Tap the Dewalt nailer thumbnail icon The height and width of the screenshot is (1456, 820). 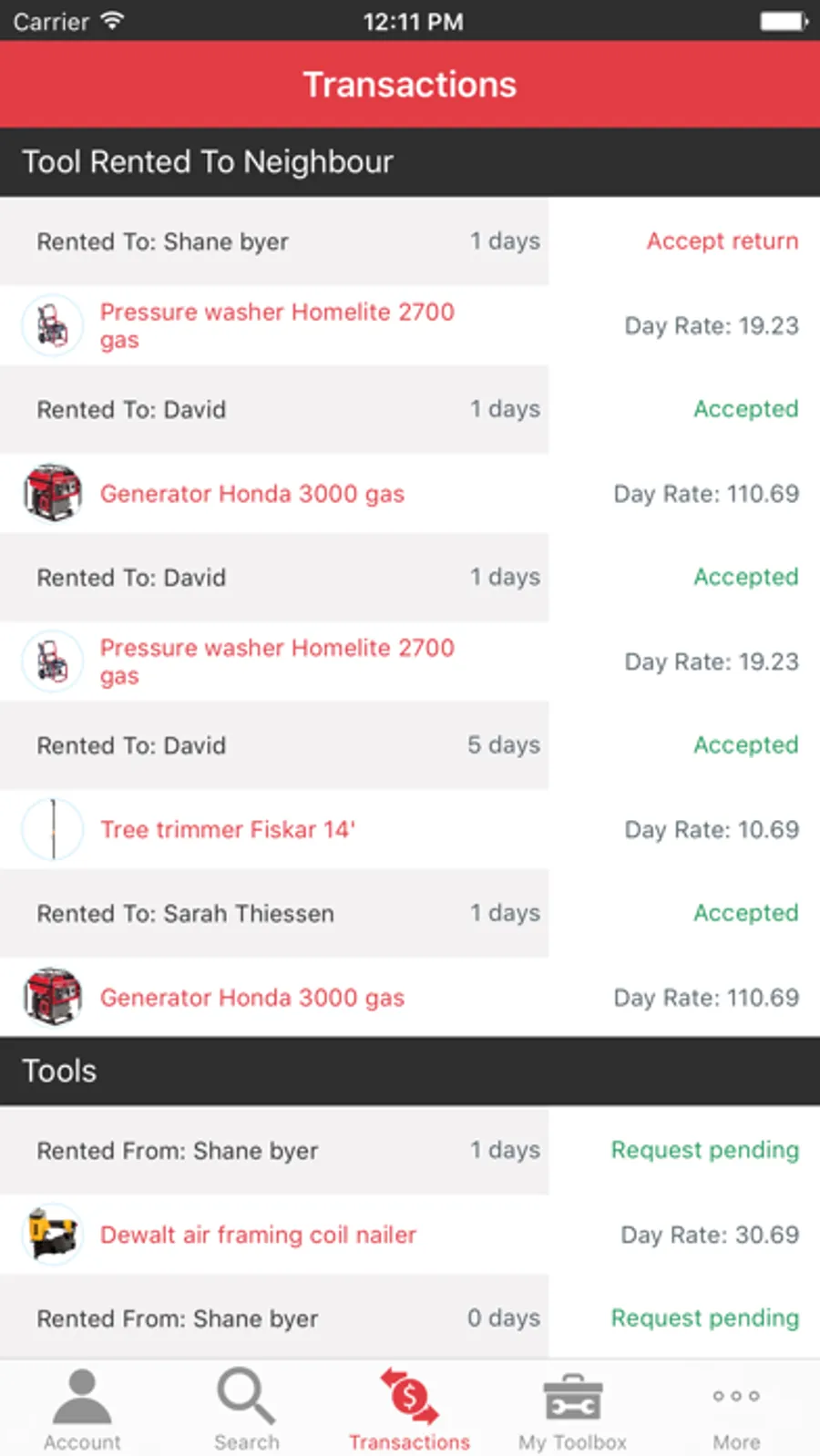click(x=53, y=1235)
